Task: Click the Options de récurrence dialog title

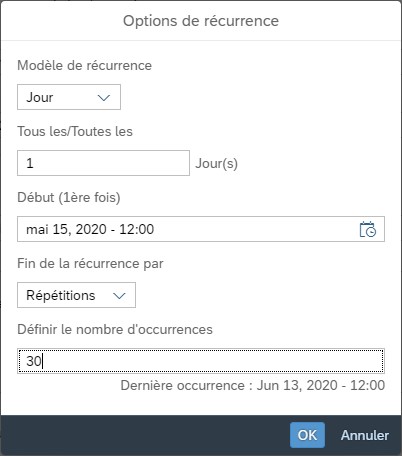Action: (x=201, y=21)
